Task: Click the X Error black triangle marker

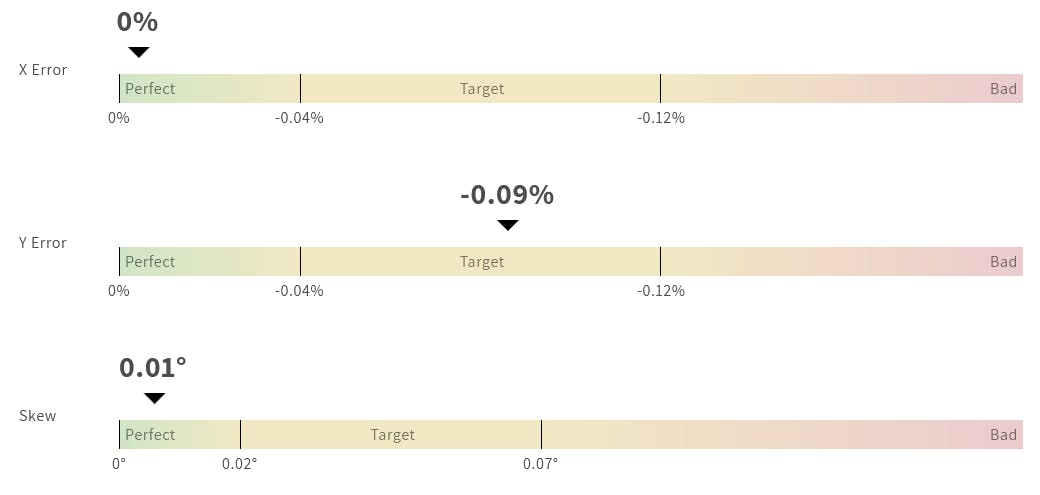Action: click(139, 52)
